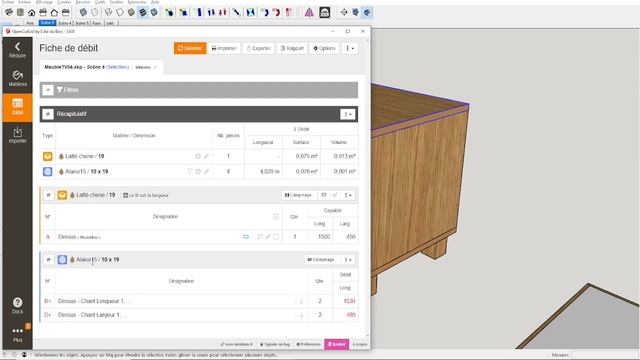Collapse the Latté chene / 19 group

[x=49, y=195]
